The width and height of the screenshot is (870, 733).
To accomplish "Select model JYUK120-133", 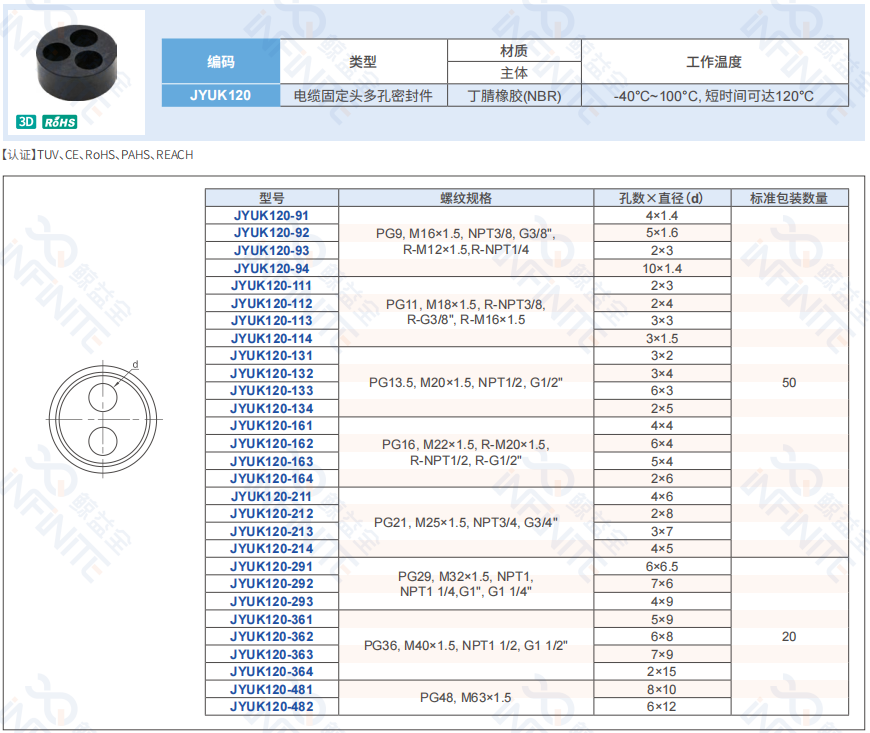I will [x=271, y=391].
